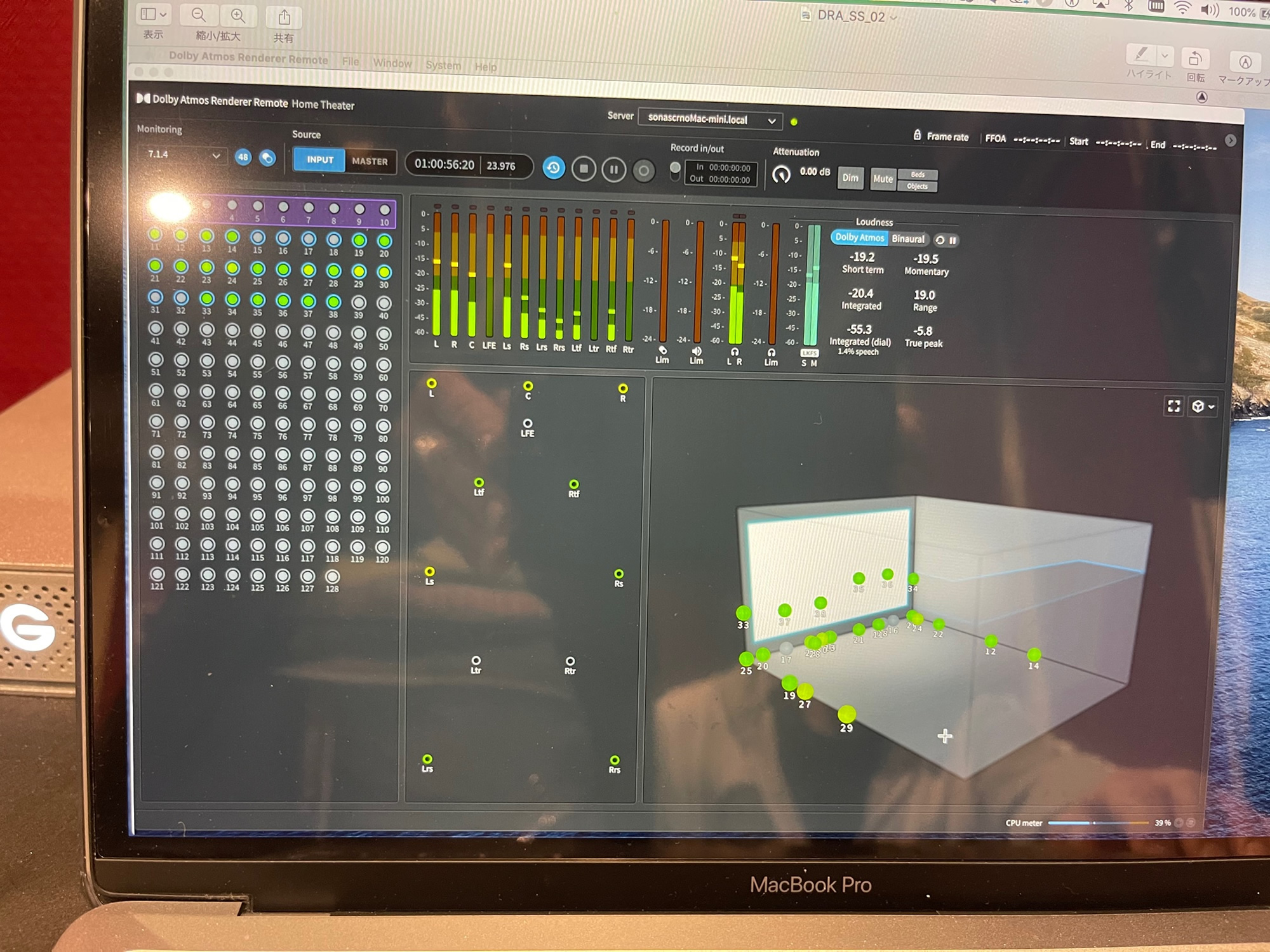1270x952 pixels.
Task: Toggle the Record in/out switch
Action: coord(675,171)
